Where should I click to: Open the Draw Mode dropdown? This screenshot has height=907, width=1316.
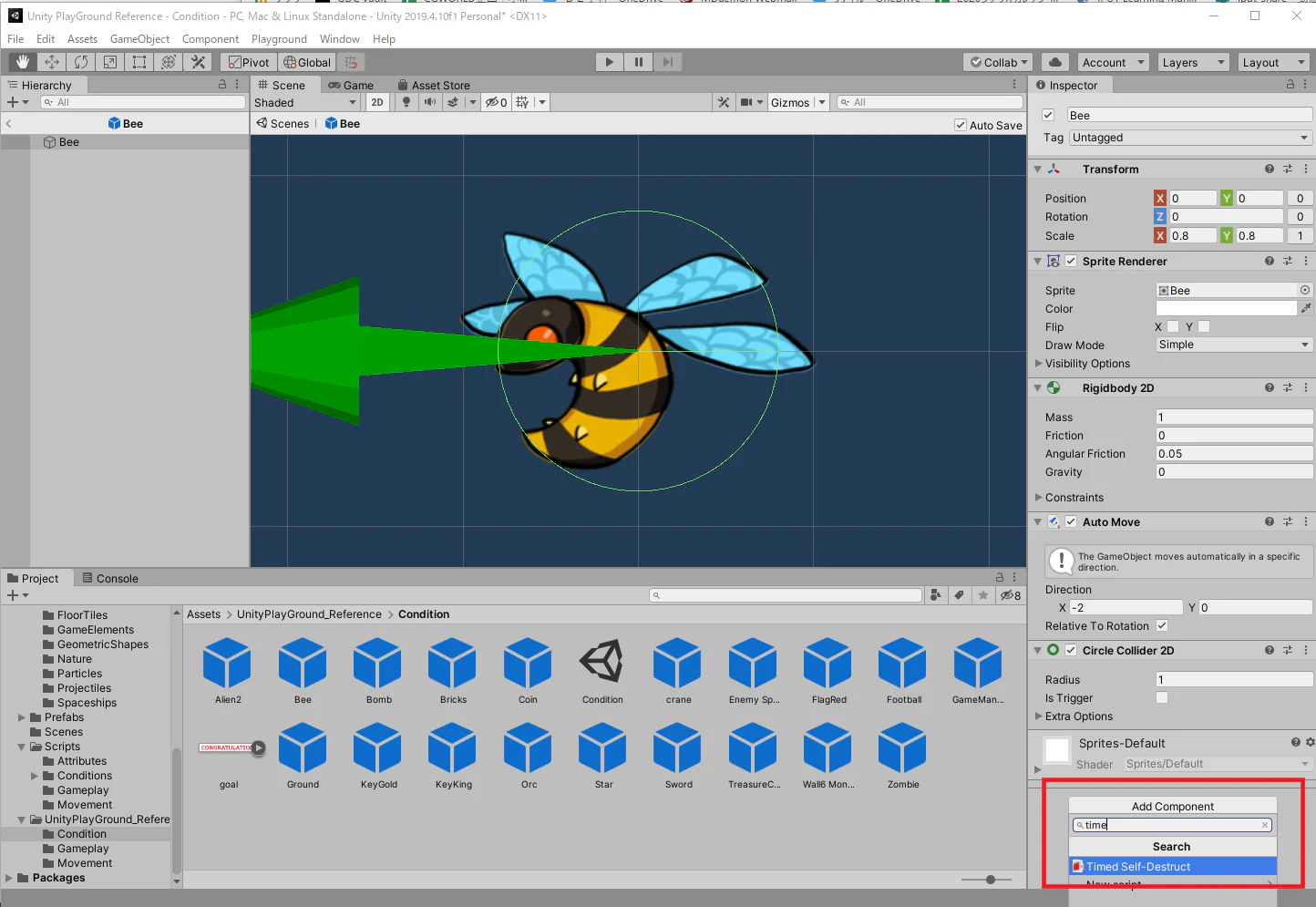coord(1234,345)
